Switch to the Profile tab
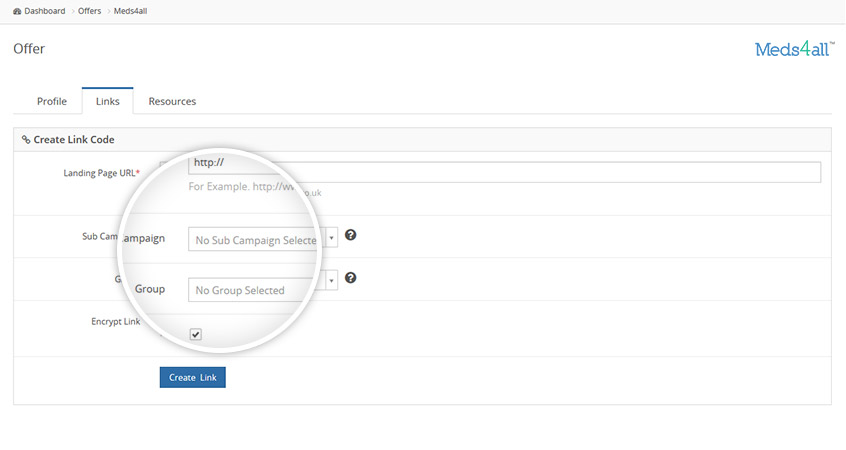The height and width of the screenshot is (450, 846). (x=52, y=101)
